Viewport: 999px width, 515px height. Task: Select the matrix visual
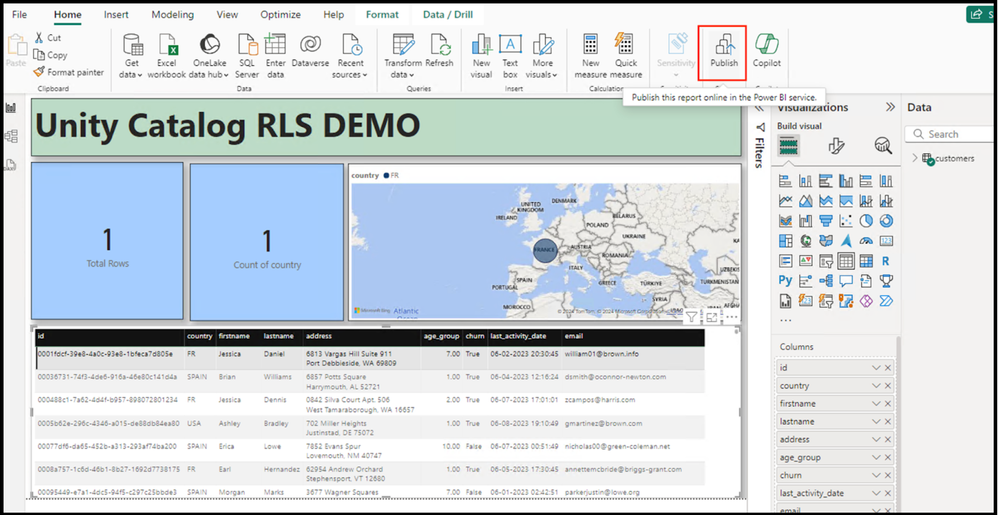pos(866,261)
